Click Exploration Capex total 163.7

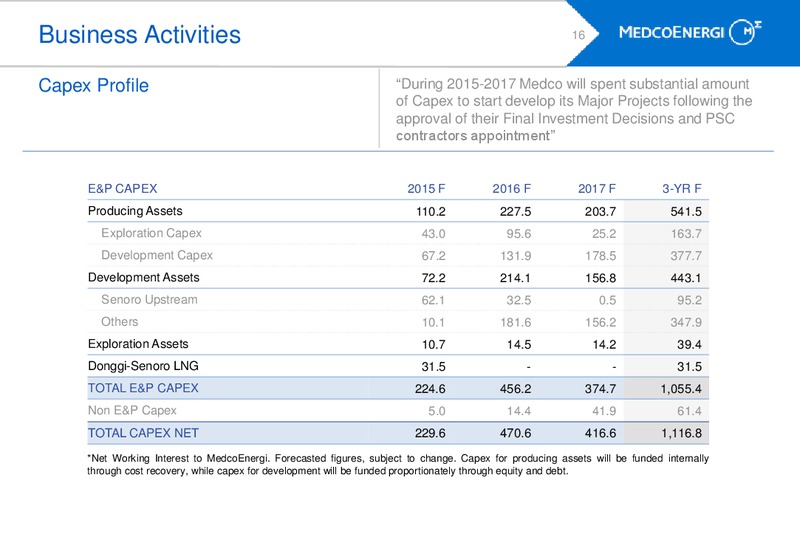686,234
